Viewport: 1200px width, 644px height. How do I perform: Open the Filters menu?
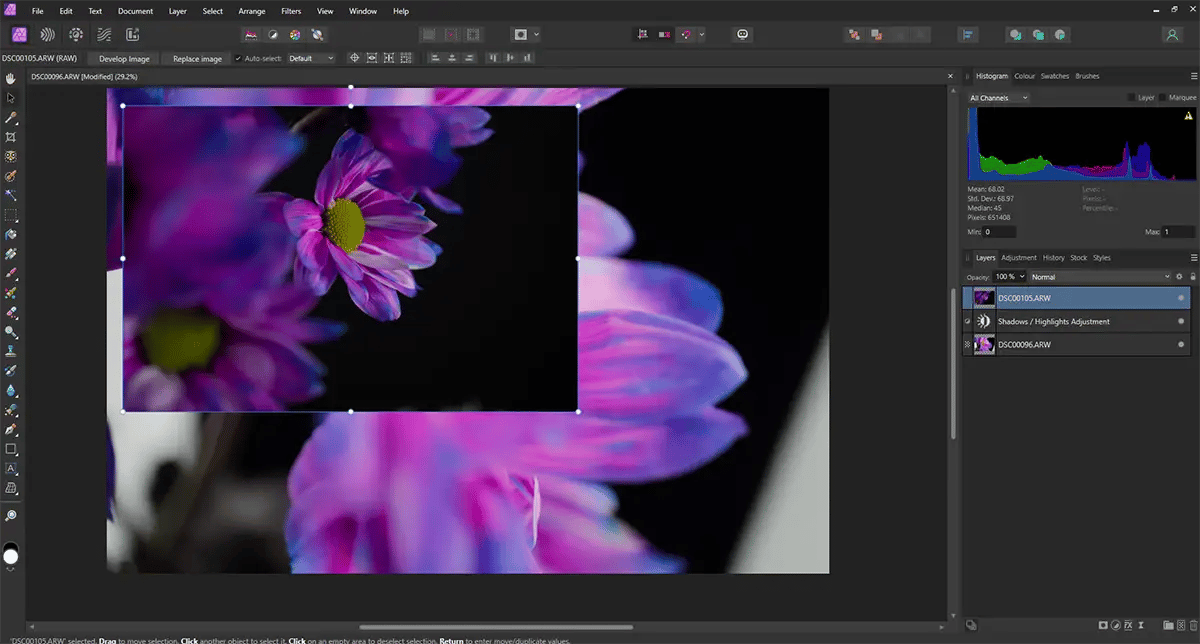tap(291, 11)
